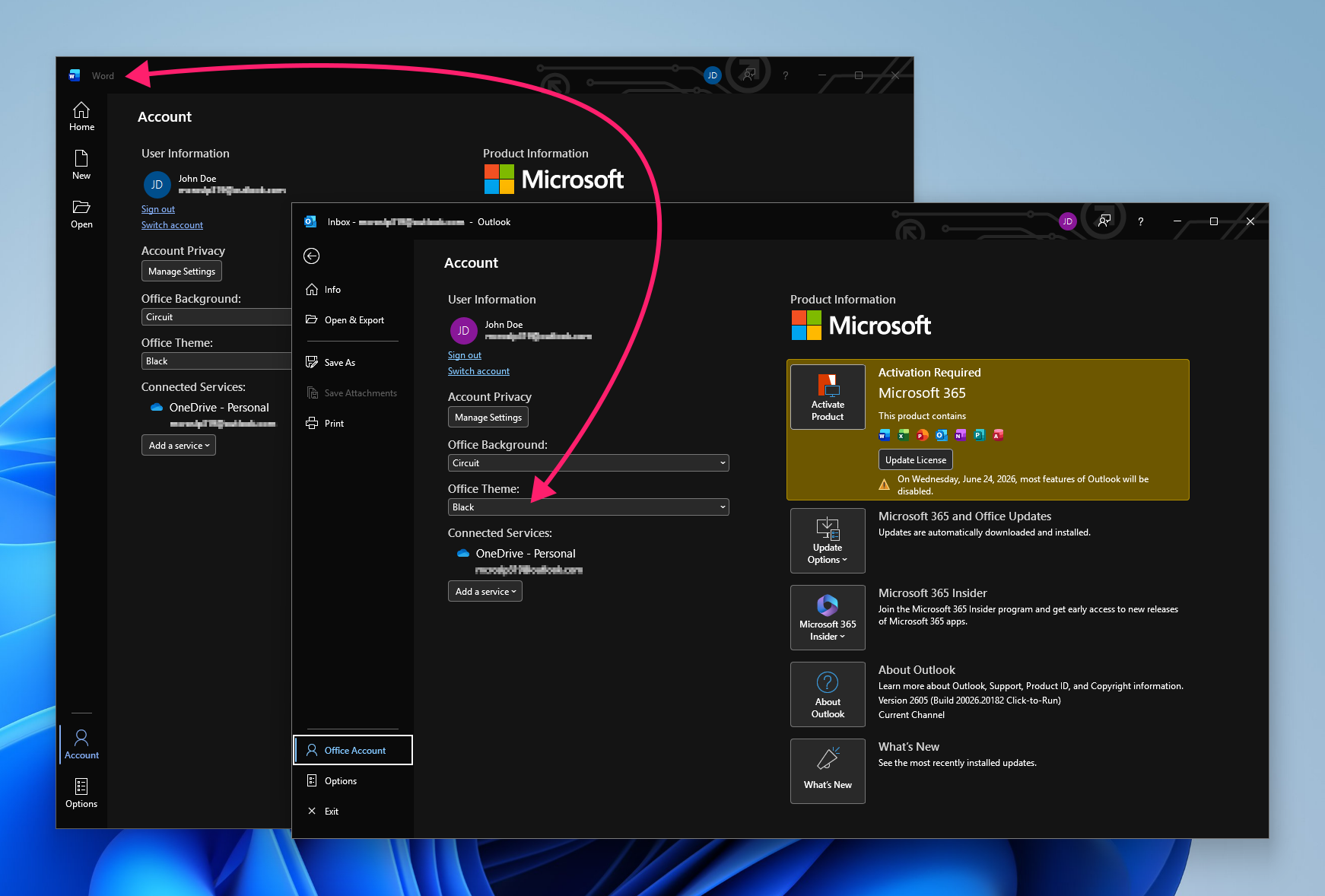Click About Outlook button
Screen dimensions: 1325x896
[828, 694]
